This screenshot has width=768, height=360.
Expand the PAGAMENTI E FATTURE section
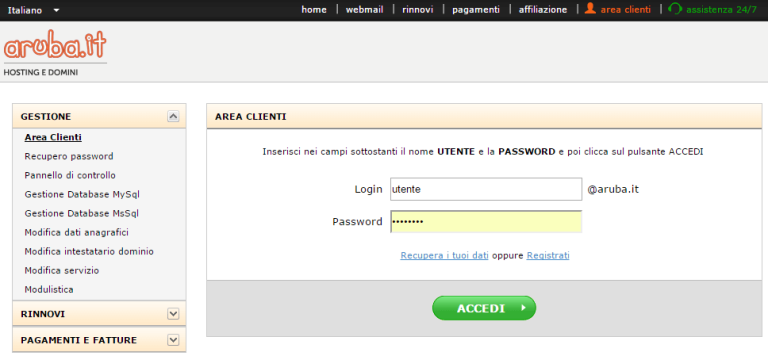[173, 340]
